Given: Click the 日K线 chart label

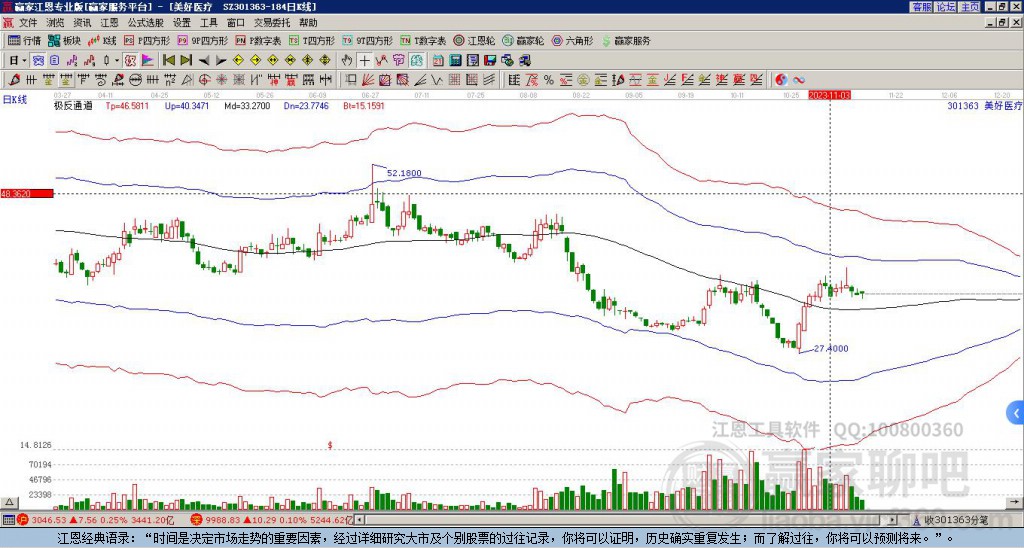Looking at the screenshot, I should [x=16, y=99].
